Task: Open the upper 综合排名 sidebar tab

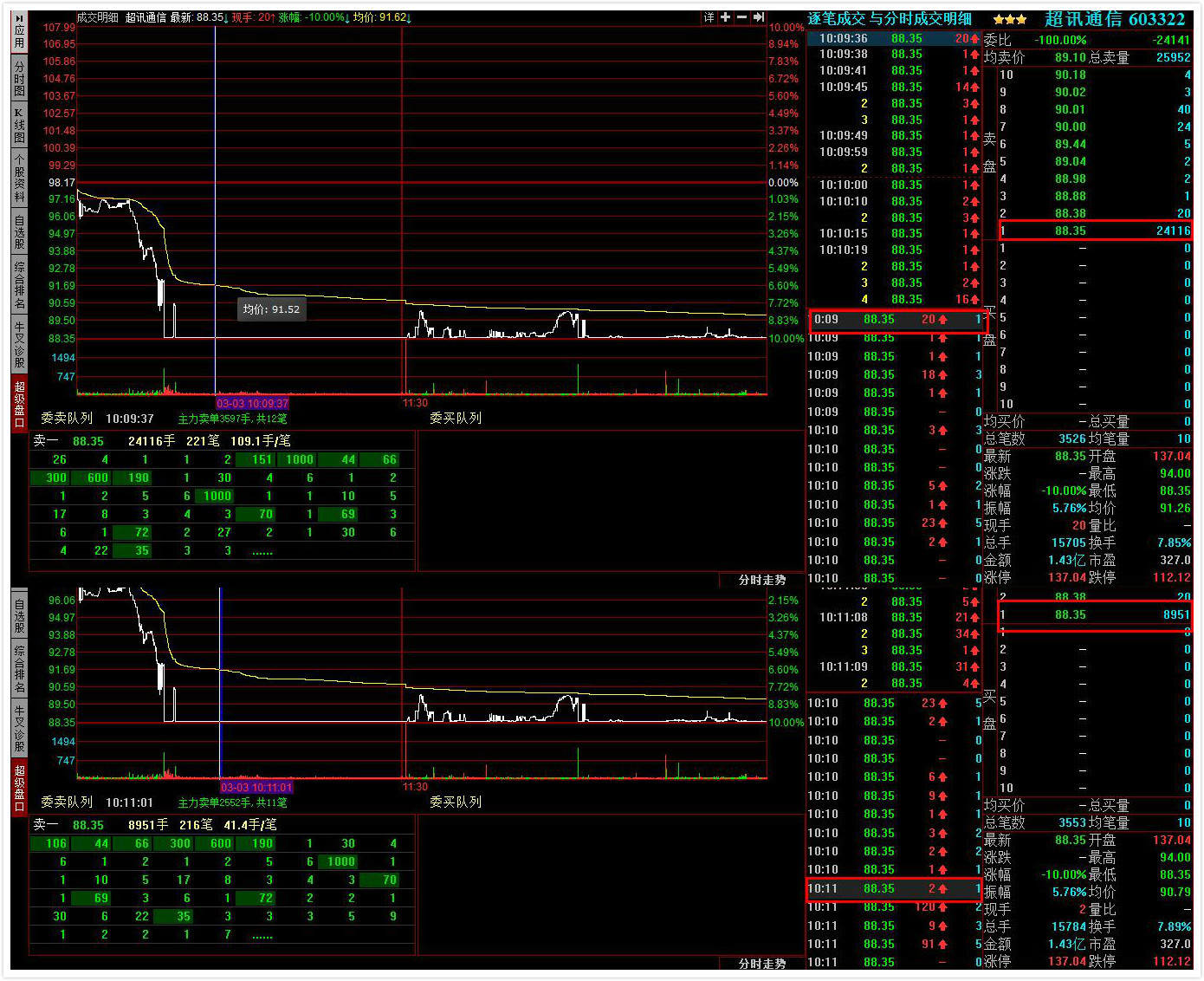Action: point(19,285)
